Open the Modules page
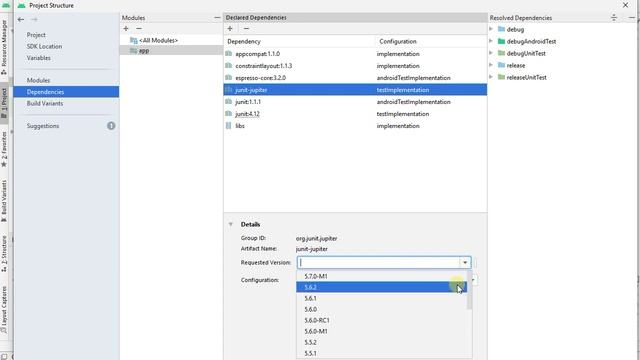 pyautogui.click(x=38, y=80)
